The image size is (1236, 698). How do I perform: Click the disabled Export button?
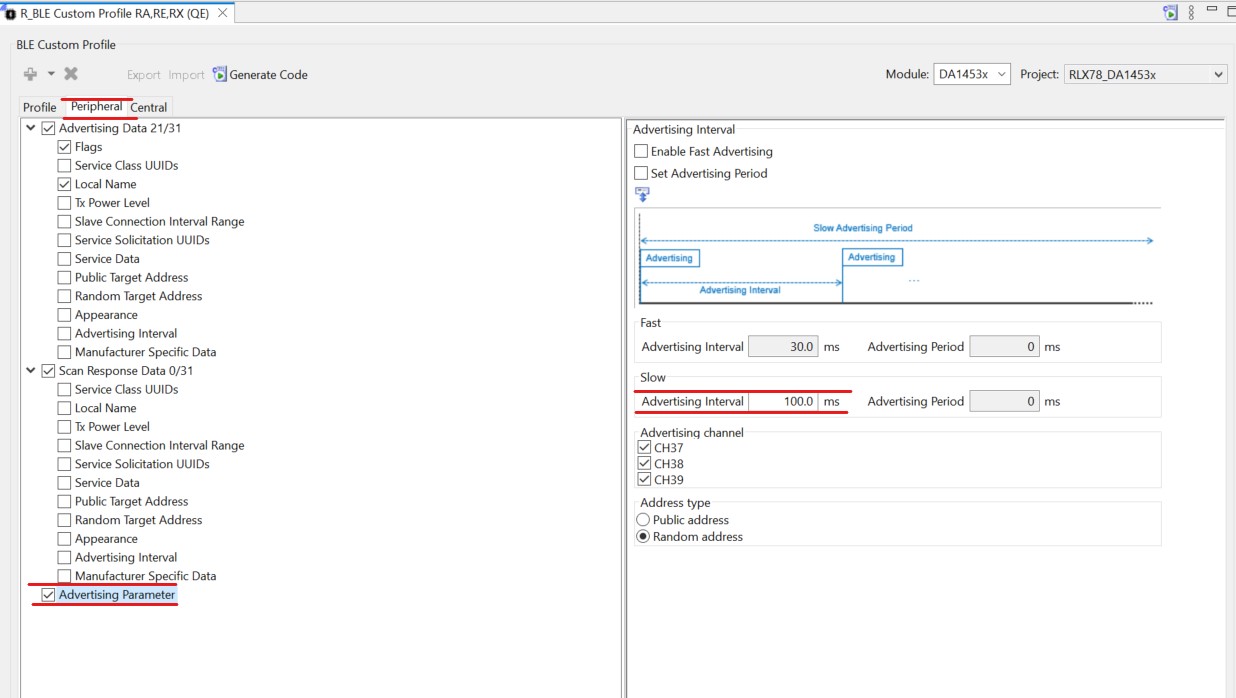click(143, 75)
